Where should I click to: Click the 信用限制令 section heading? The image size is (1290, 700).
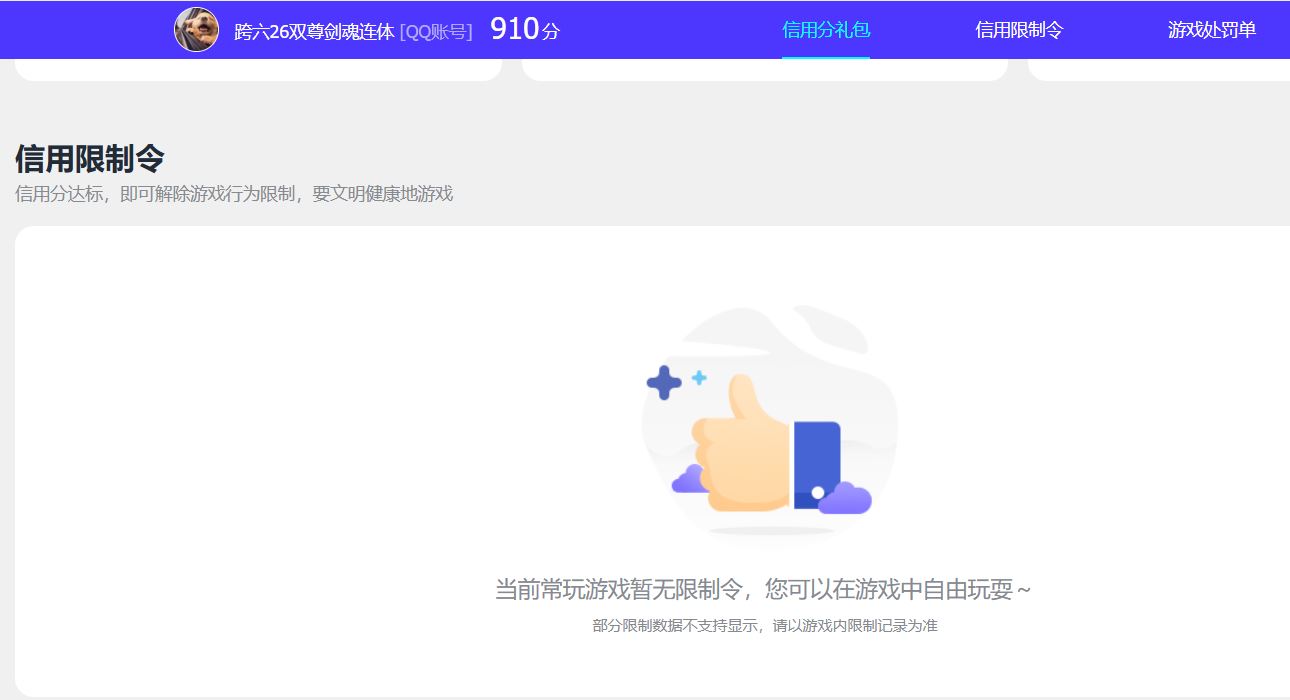tap(89, 158)
